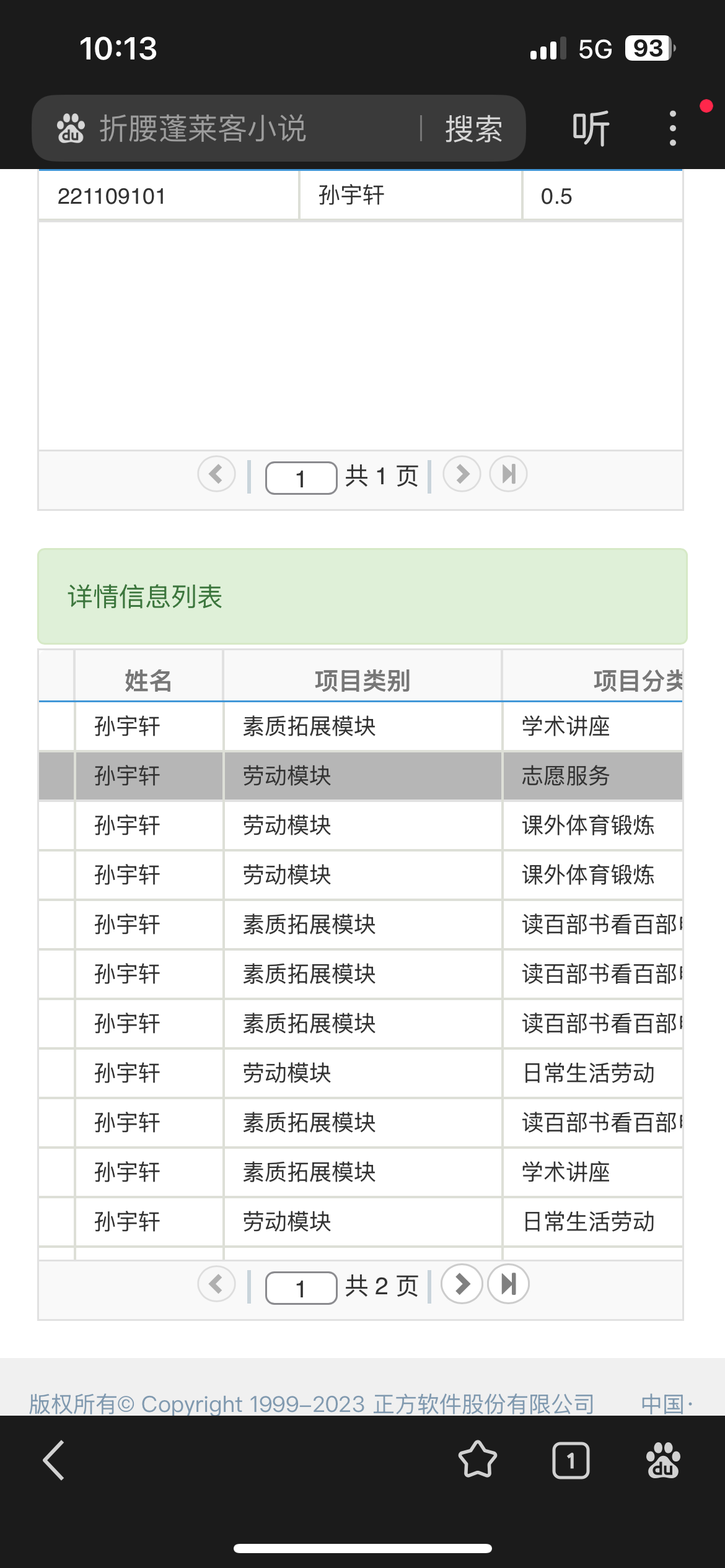
Task: Go to next page in detail list
Action: 462,1284
